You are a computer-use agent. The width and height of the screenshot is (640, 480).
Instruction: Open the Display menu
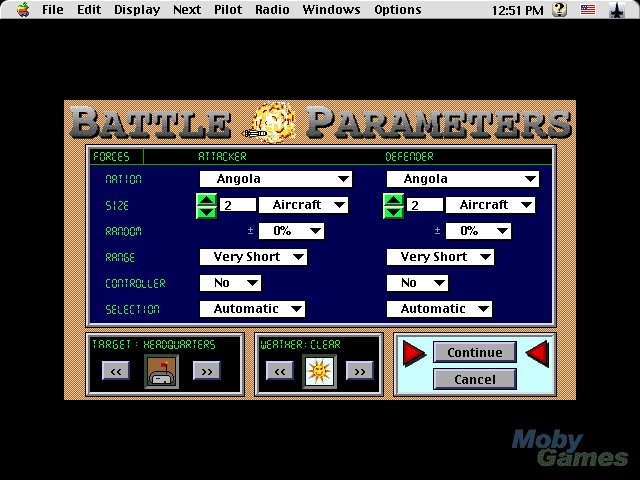point(137,9)
